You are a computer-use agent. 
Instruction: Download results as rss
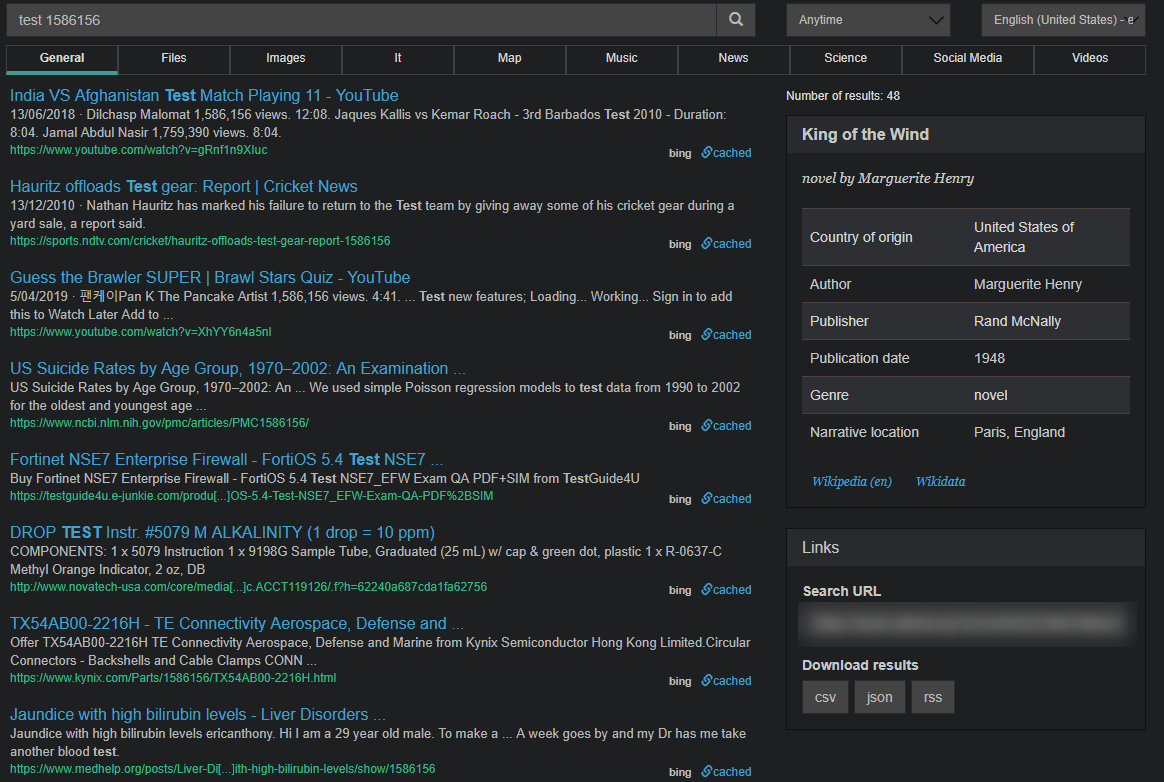(932, 696)
